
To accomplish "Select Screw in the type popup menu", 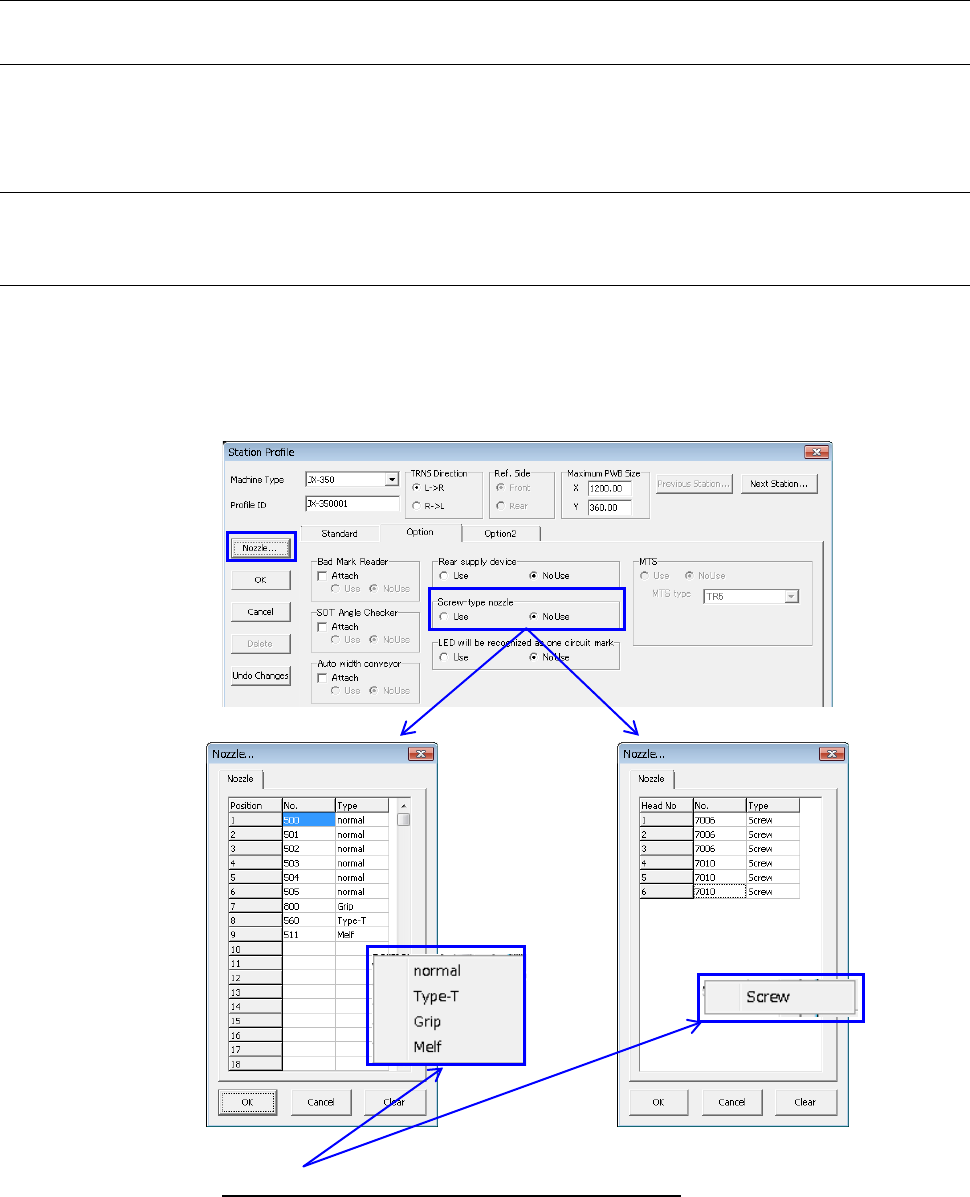I will pyautogui.click(x=767, y=996).
